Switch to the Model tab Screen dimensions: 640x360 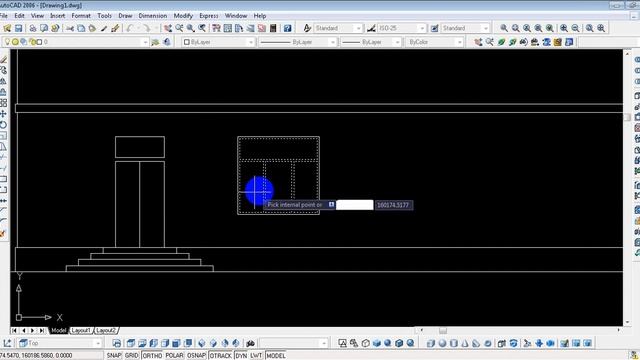pyautogui.click(x=58, y=330)
